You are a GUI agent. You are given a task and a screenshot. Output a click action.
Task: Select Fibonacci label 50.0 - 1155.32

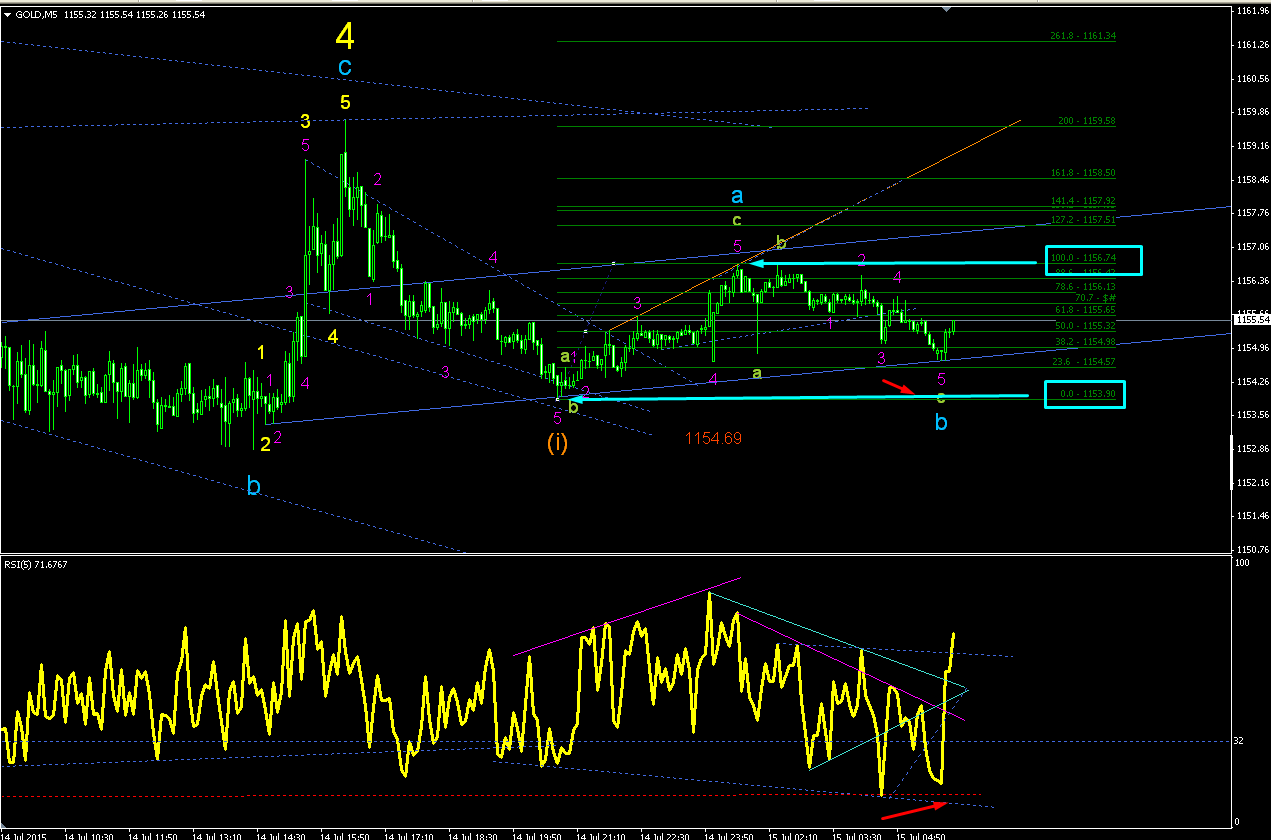pyautogui.click(x=1085, y=326)
